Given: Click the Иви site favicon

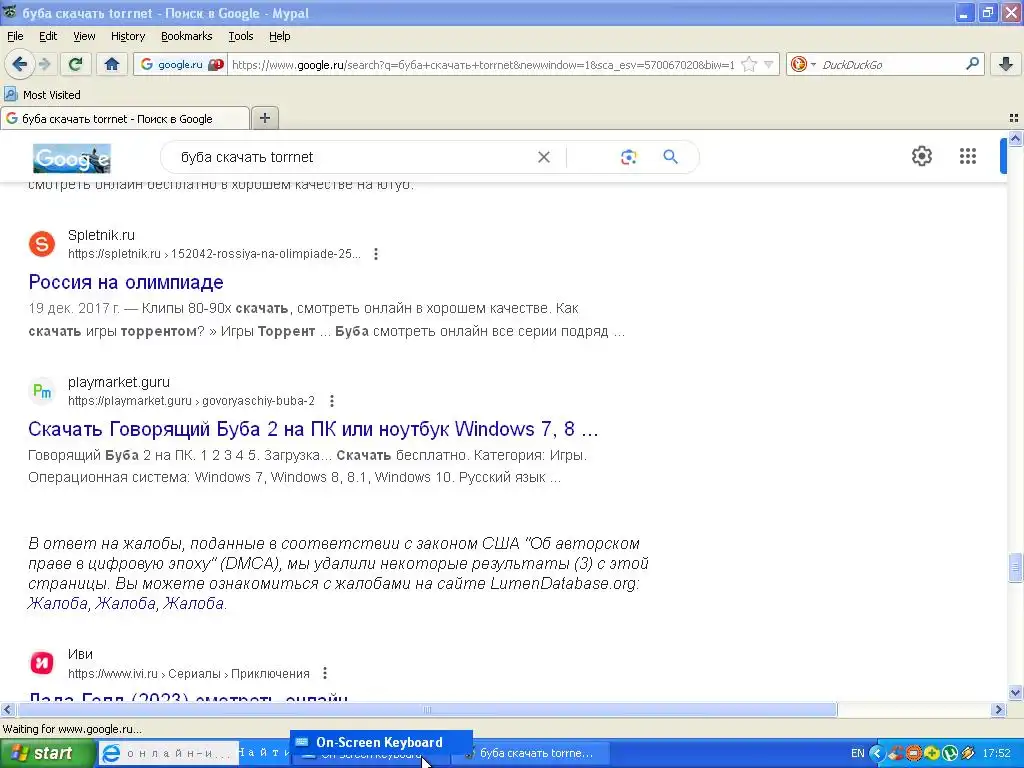Looking at the screenshot, I should 42,663.
